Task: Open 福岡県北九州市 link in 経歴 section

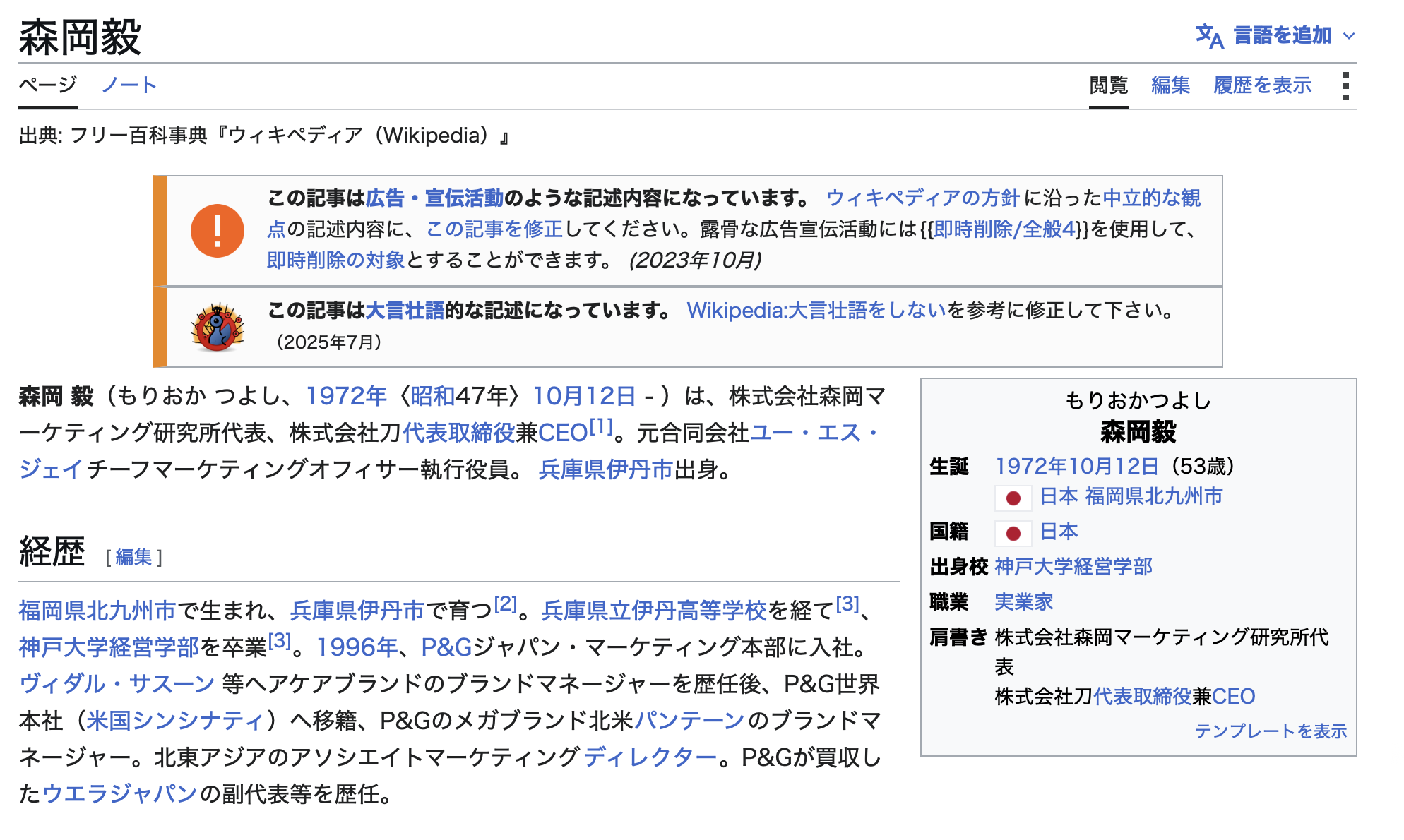Action: [x=97, y=611]
